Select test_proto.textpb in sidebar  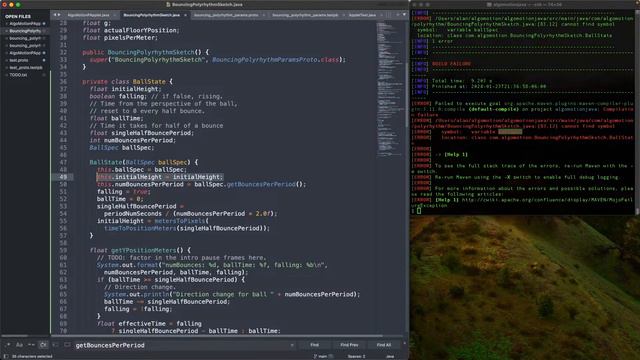(x=26, y=68)
